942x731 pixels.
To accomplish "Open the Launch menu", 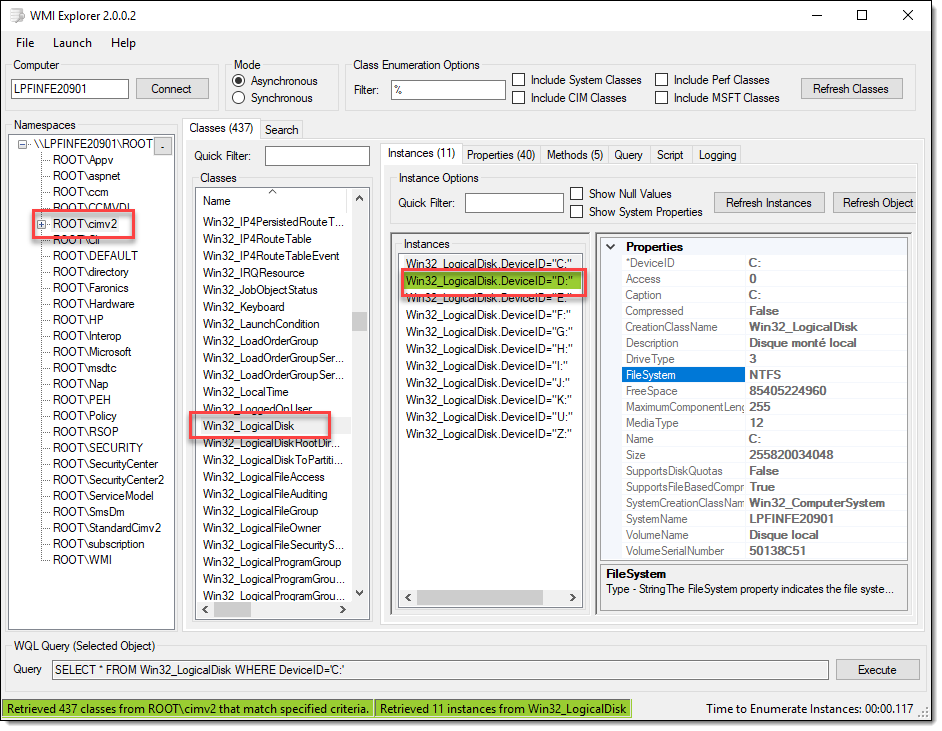I will point(72,43).
